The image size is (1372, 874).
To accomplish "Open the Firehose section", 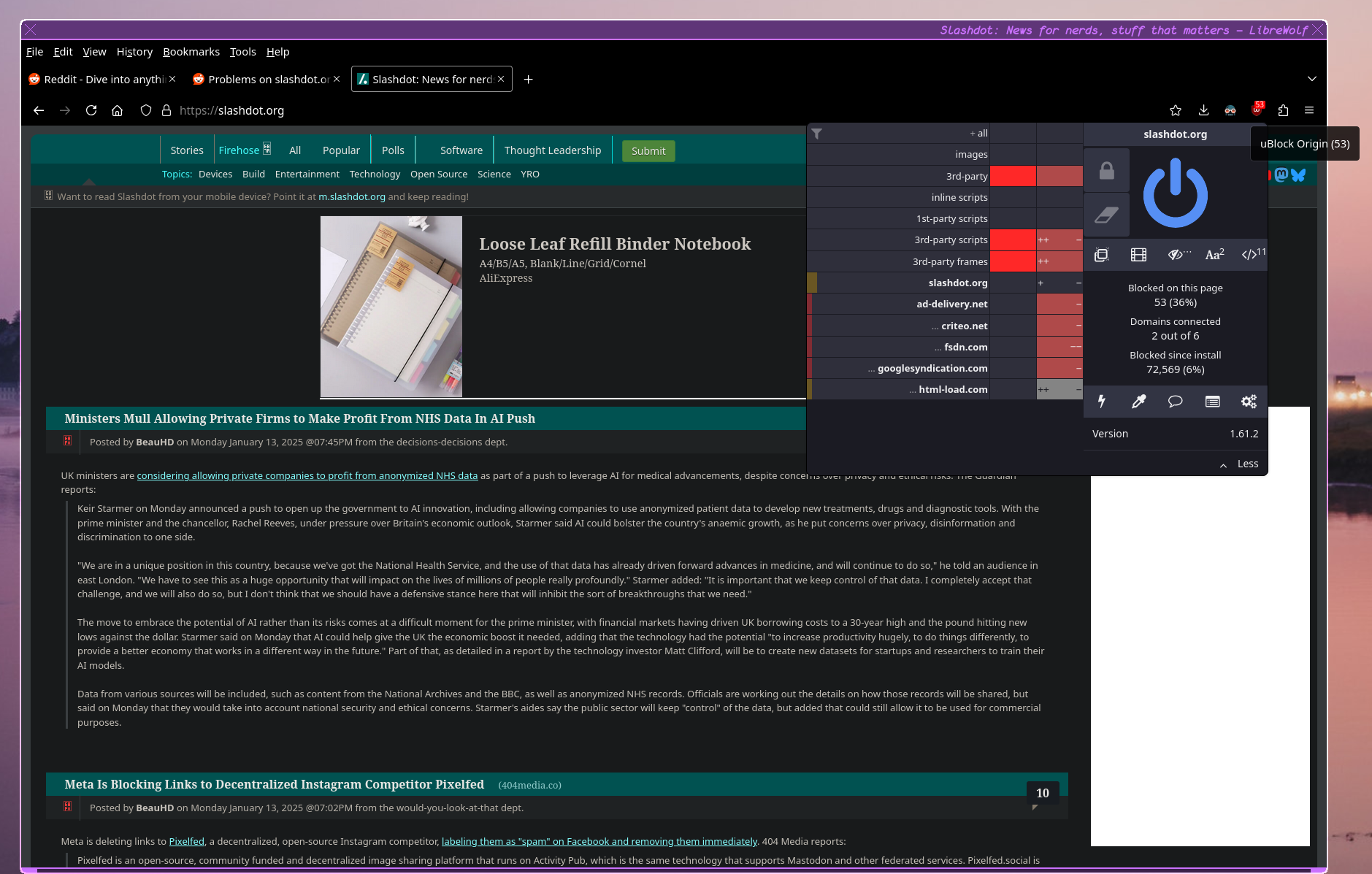I will [x=239, y=150].
